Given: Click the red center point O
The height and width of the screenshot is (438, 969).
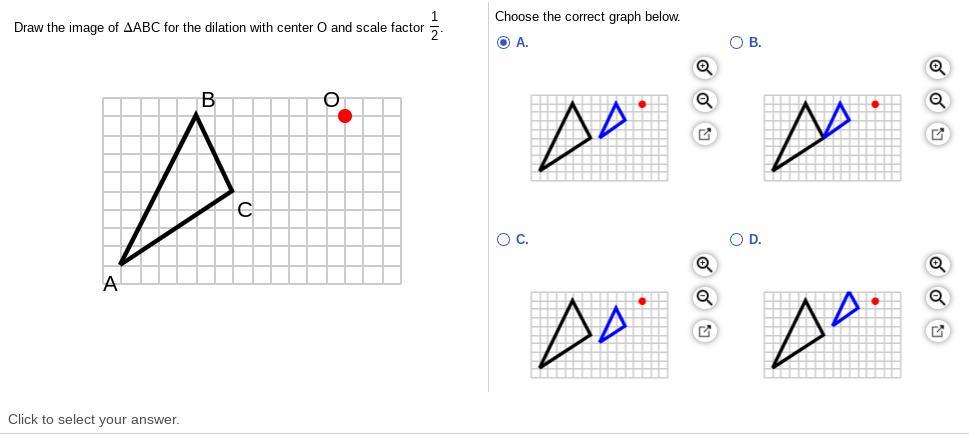Looking at the screenshot, I should tap(345, 116).
